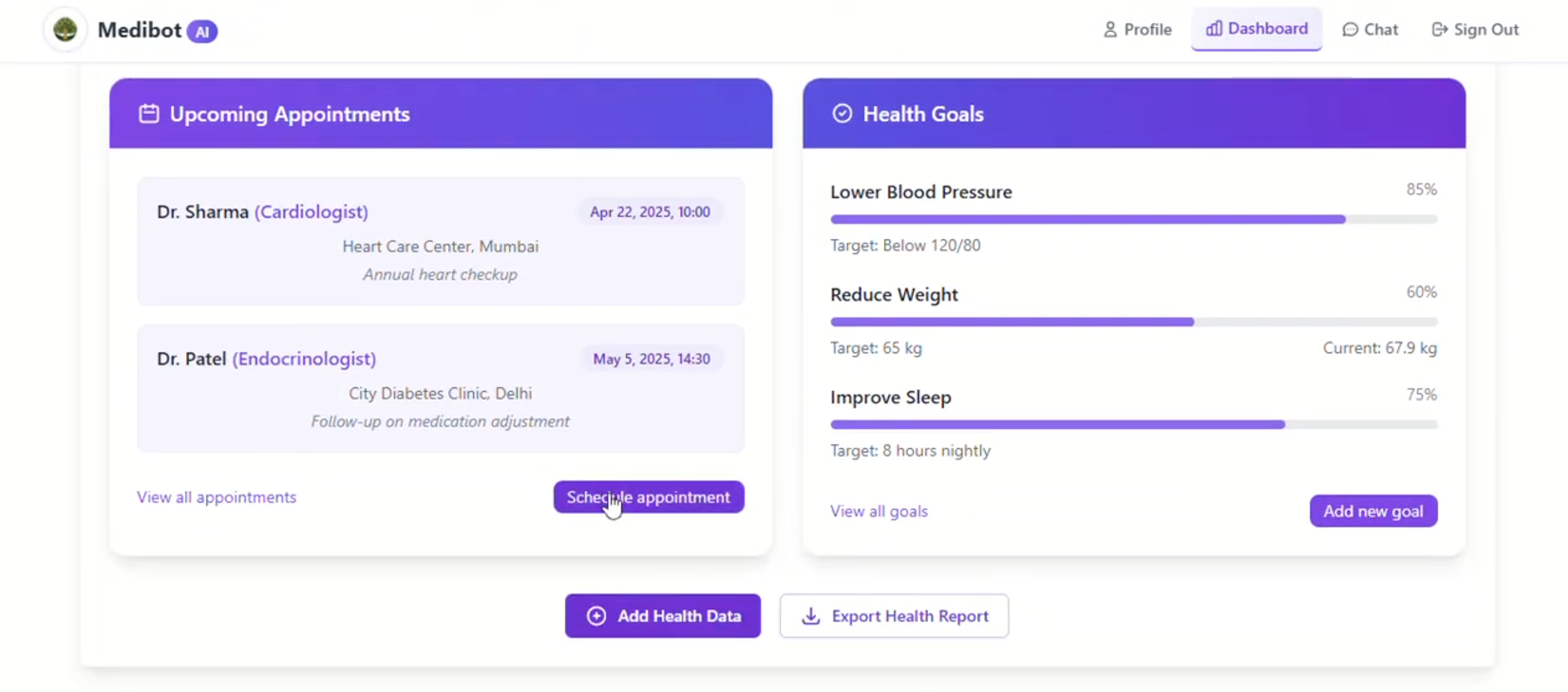Click the Medibot tree logo icon
Image resolution: width=1568 pixels, height=692 pixels.
click(x=65, y=29)
